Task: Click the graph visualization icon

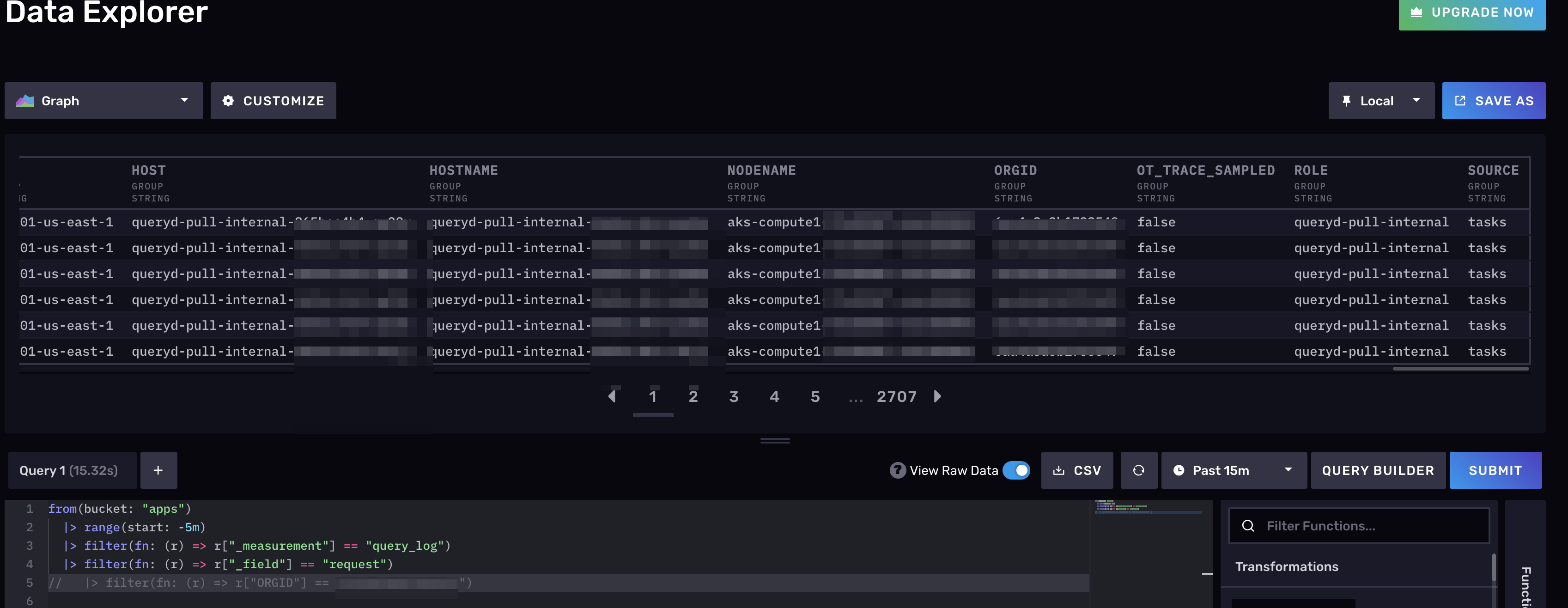Action: point(24,100)
